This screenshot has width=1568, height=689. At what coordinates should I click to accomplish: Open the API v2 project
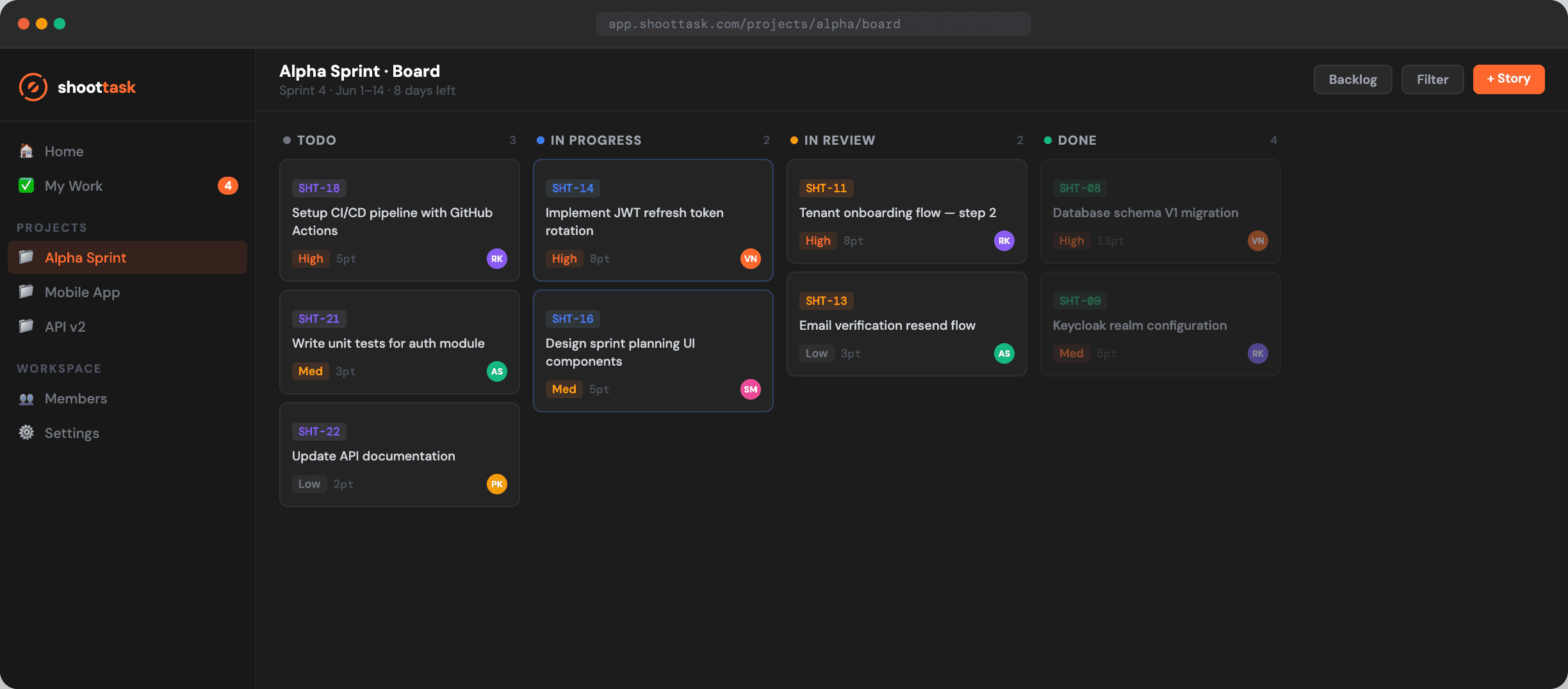pyautogui.click(x=65, y=327)
